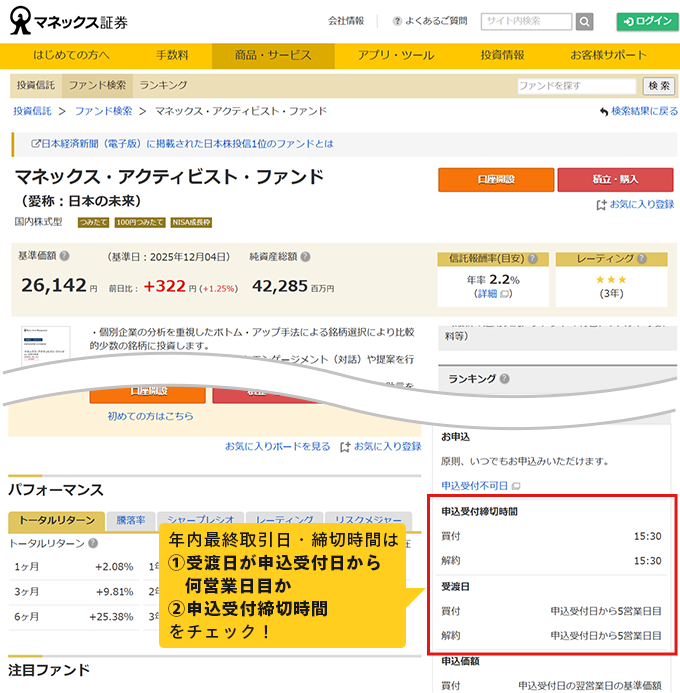The width and height of the screenshot is (680, 693).
Task: Click NISA成長枠 tag
Action: 191,222
